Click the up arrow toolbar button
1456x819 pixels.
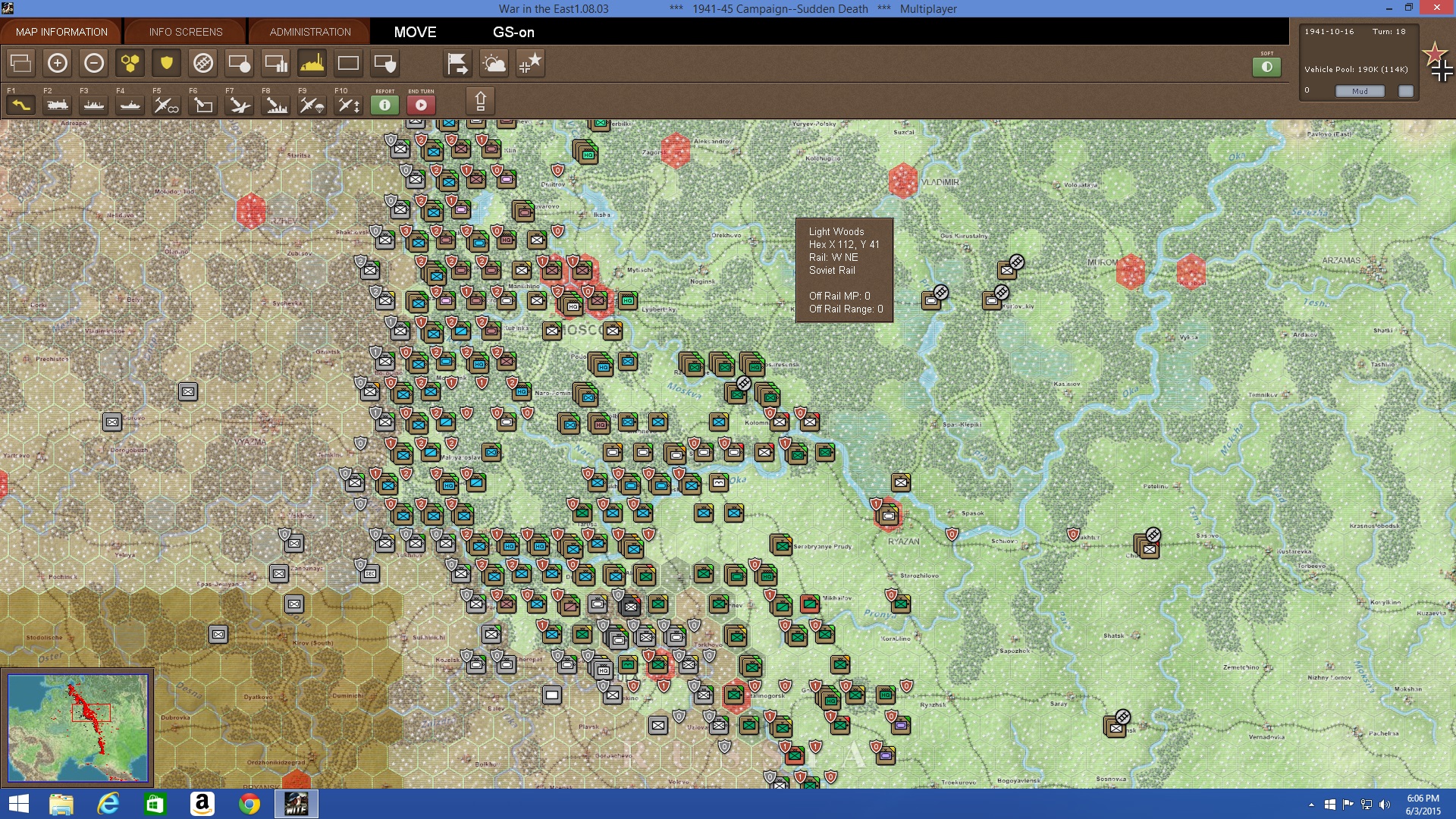[480, 101]
